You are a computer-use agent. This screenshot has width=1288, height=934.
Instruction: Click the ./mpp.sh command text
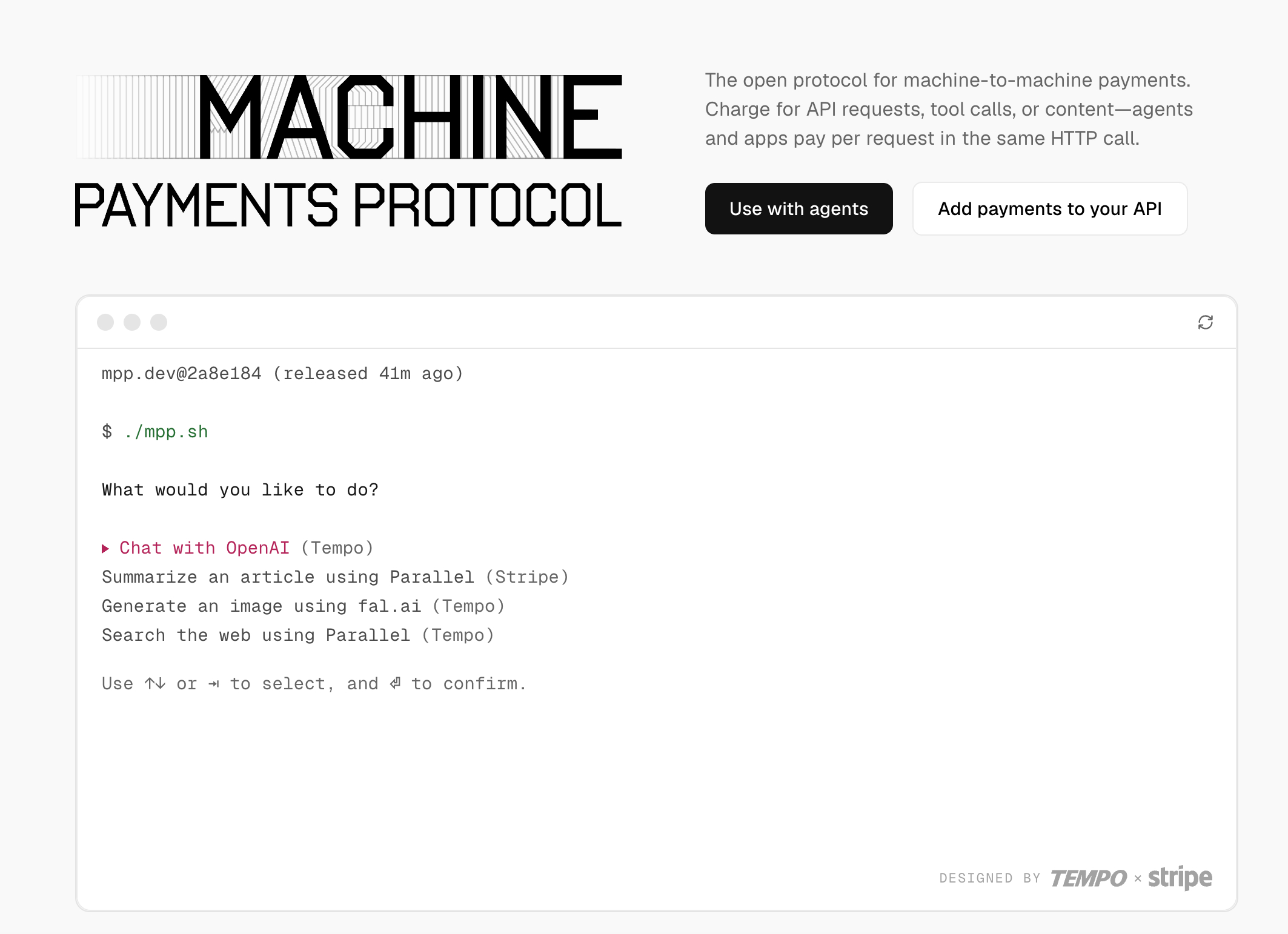(x=165, y=431)
